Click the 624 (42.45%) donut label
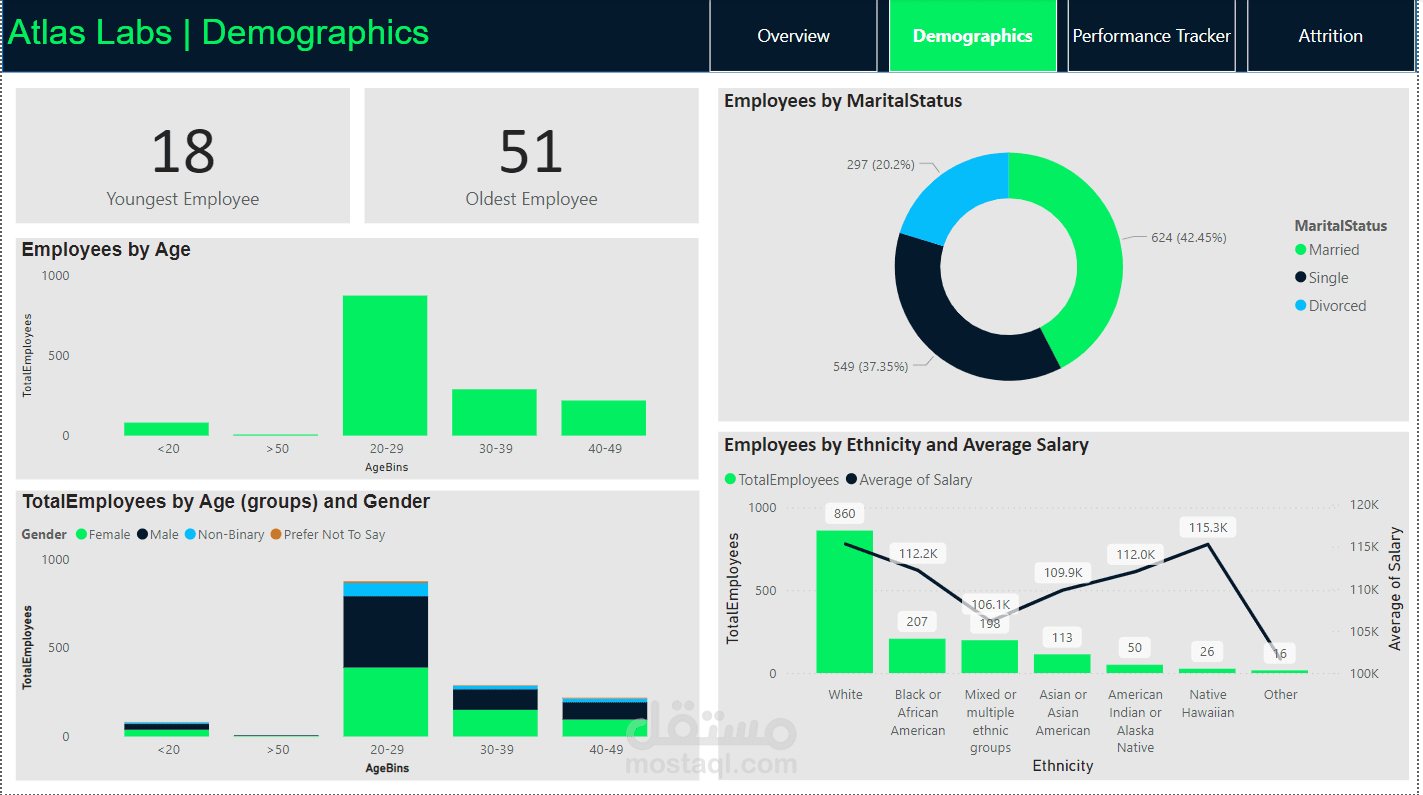The image size is (1423, 795). click(x=1189, y=238)
